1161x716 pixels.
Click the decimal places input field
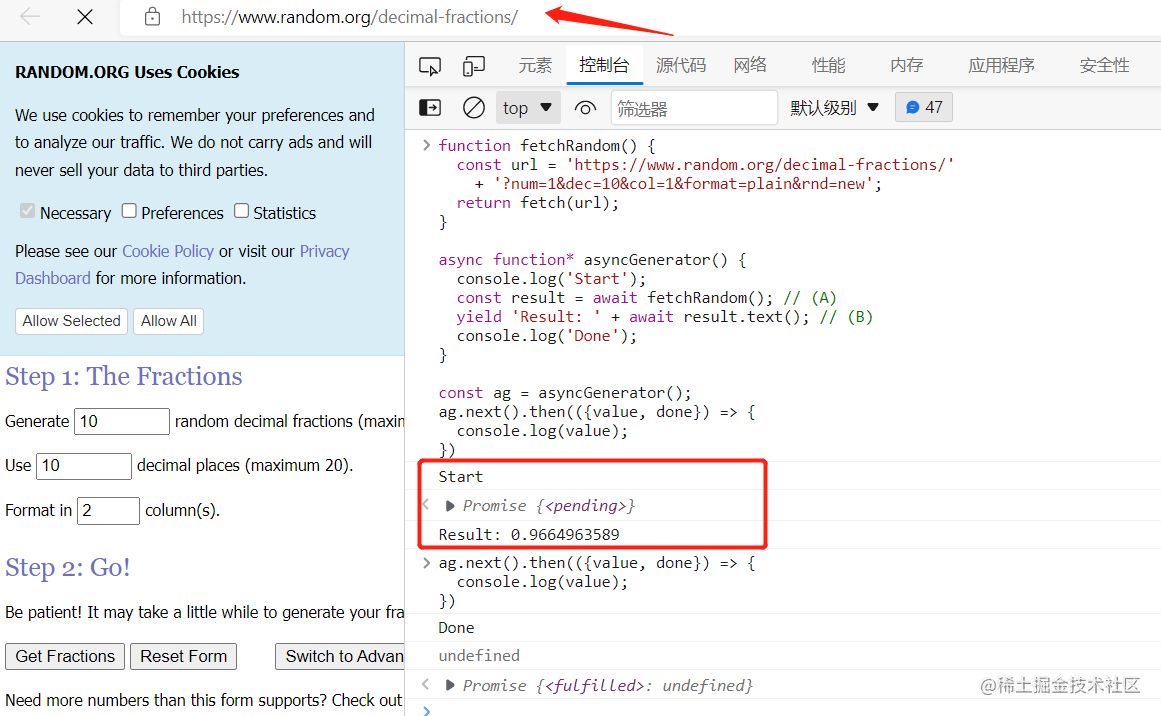pyautogui.click(x=84, y=466)
